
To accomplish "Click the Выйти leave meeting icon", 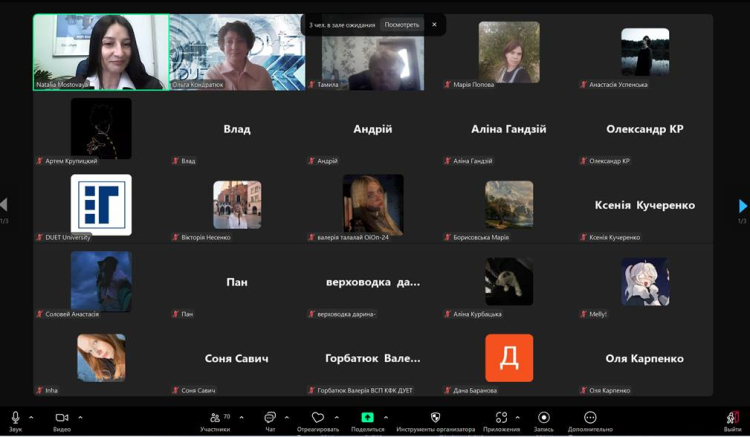I will tap(733, 417).
